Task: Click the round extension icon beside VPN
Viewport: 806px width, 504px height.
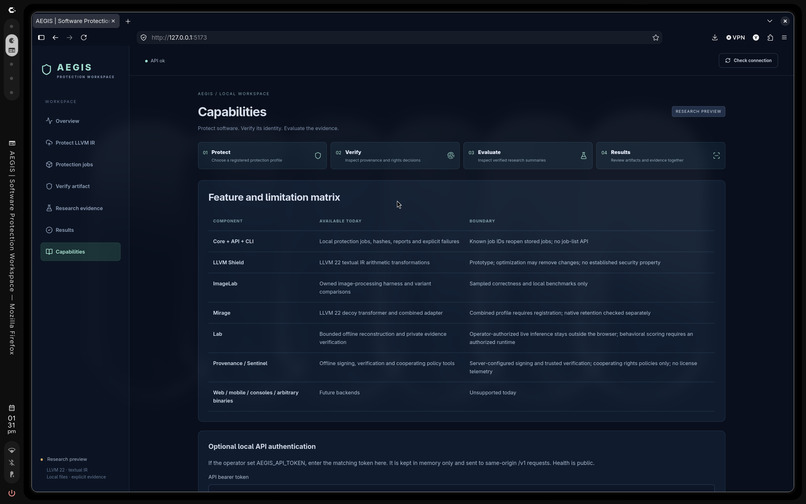Action: (x=756, y=38)
